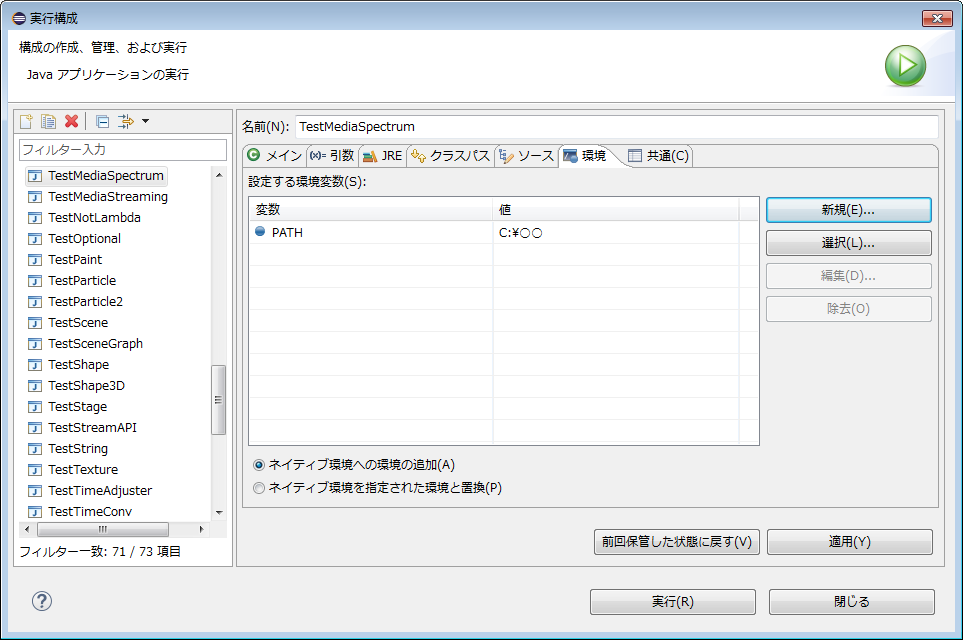Click the horizontal scroll left arrow
Screen dimensions: 963x640
click(26, 529)
